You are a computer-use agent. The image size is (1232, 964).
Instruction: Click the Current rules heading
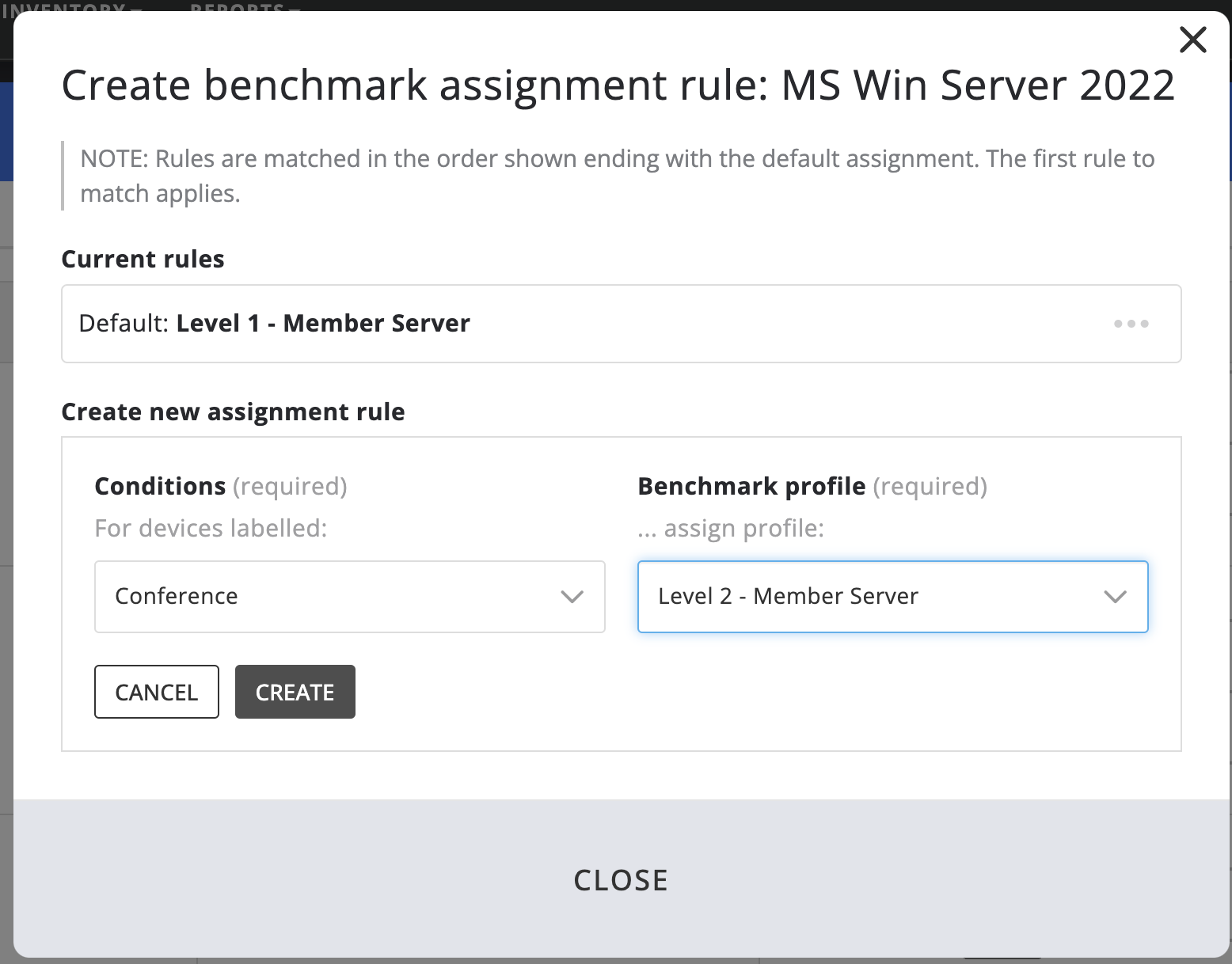(143, 260)
